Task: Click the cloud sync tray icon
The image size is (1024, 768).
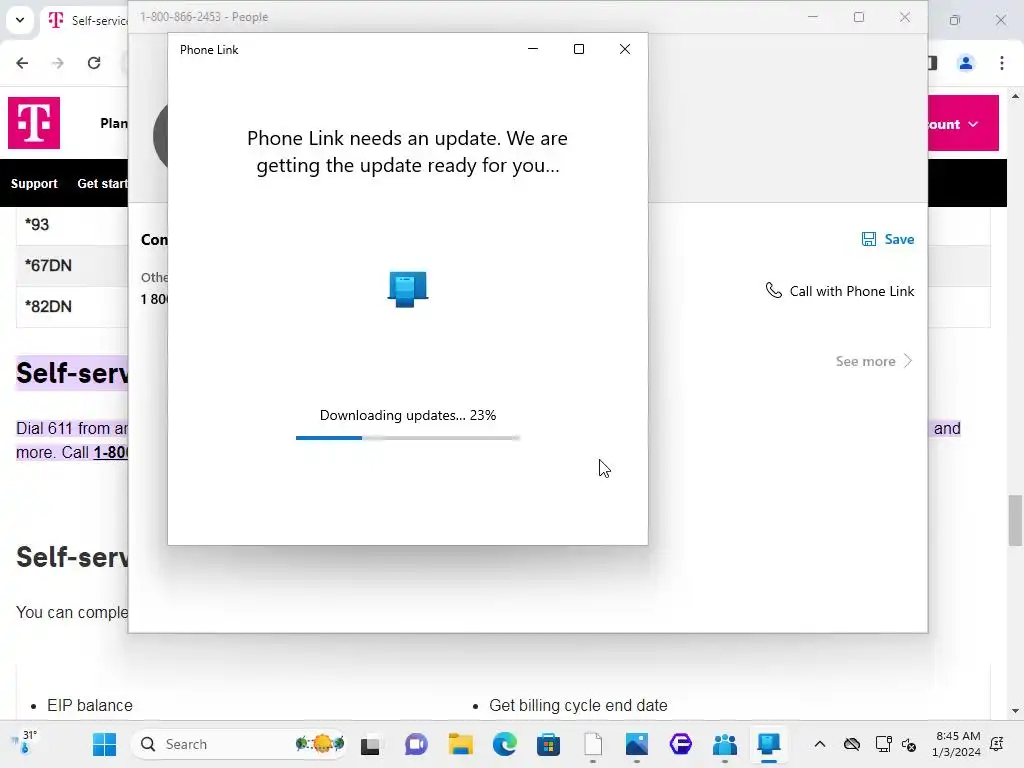Action: 852,744
